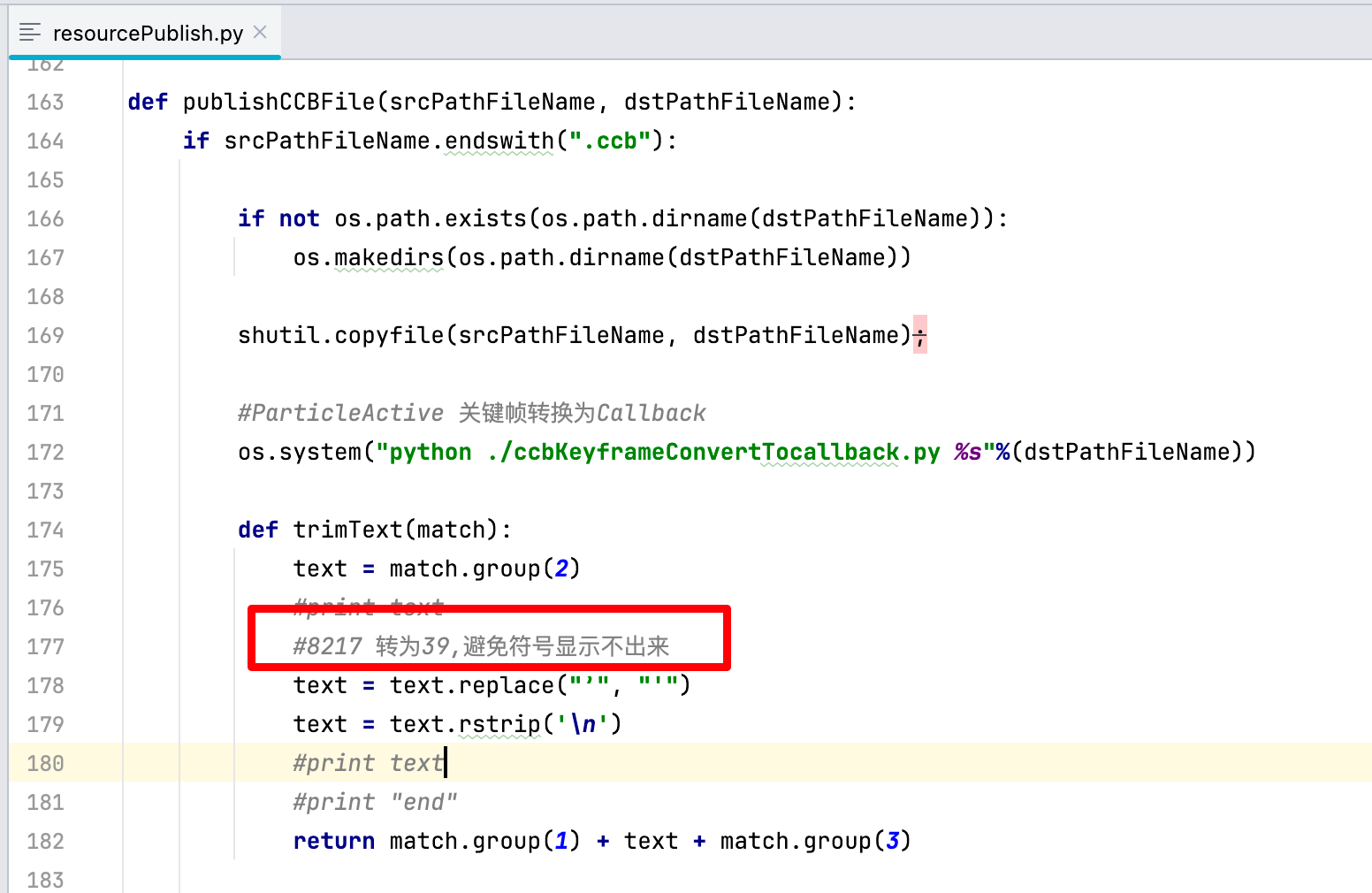Click text.replace call on line 178

(x=472, y=686)
